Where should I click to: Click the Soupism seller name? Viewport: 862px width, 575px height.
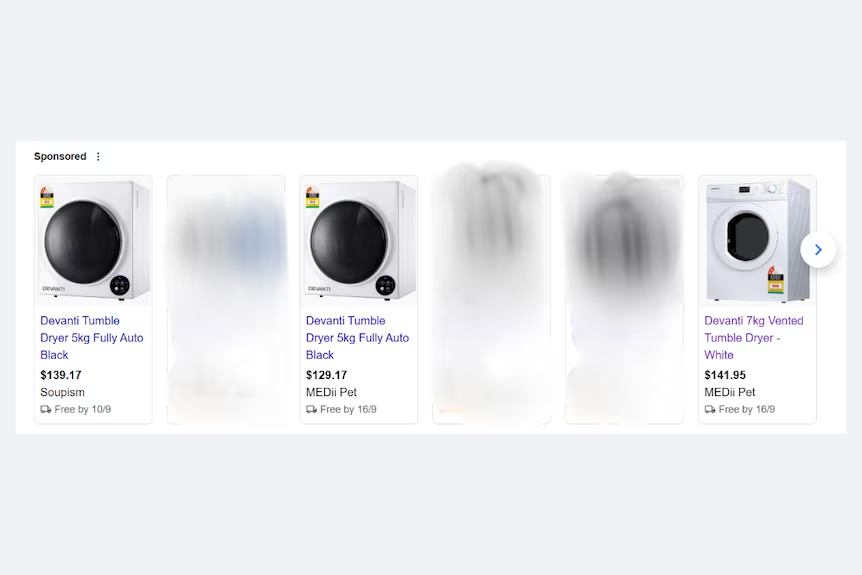[x=63, y=392]
